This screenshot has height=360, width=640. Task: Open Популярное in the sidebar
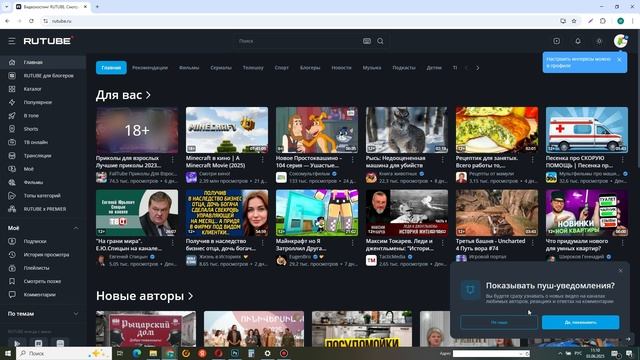pos(43,102)
